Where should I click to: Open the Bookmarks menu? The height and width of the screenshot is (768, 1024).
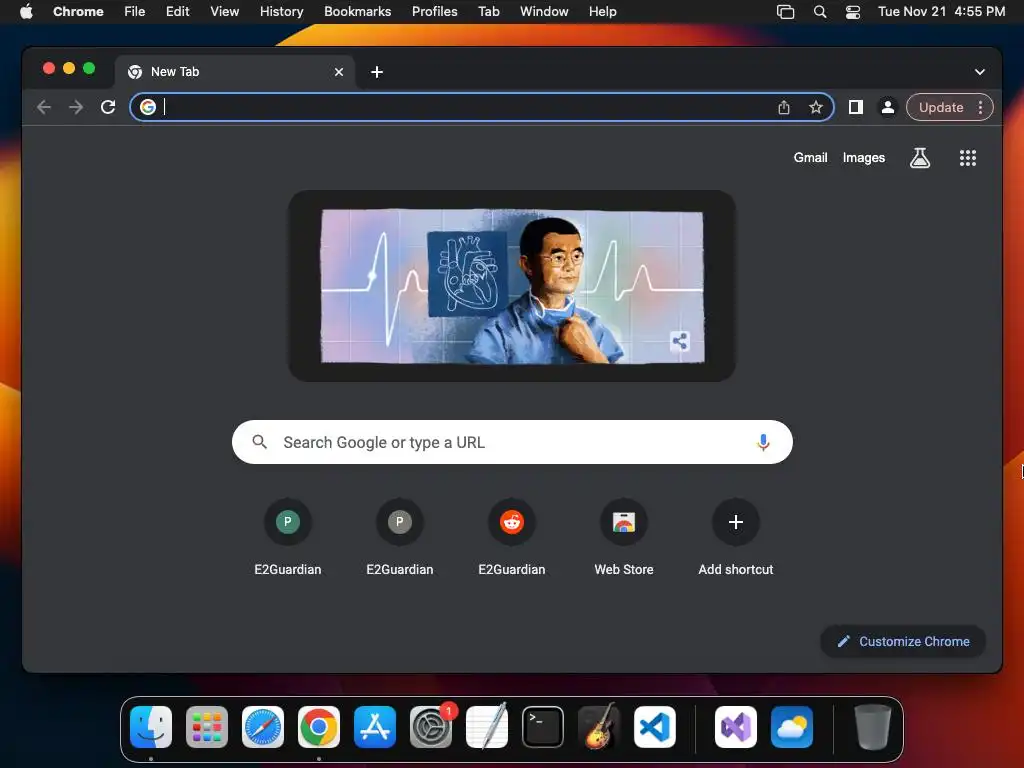click(x=357, y=11)
